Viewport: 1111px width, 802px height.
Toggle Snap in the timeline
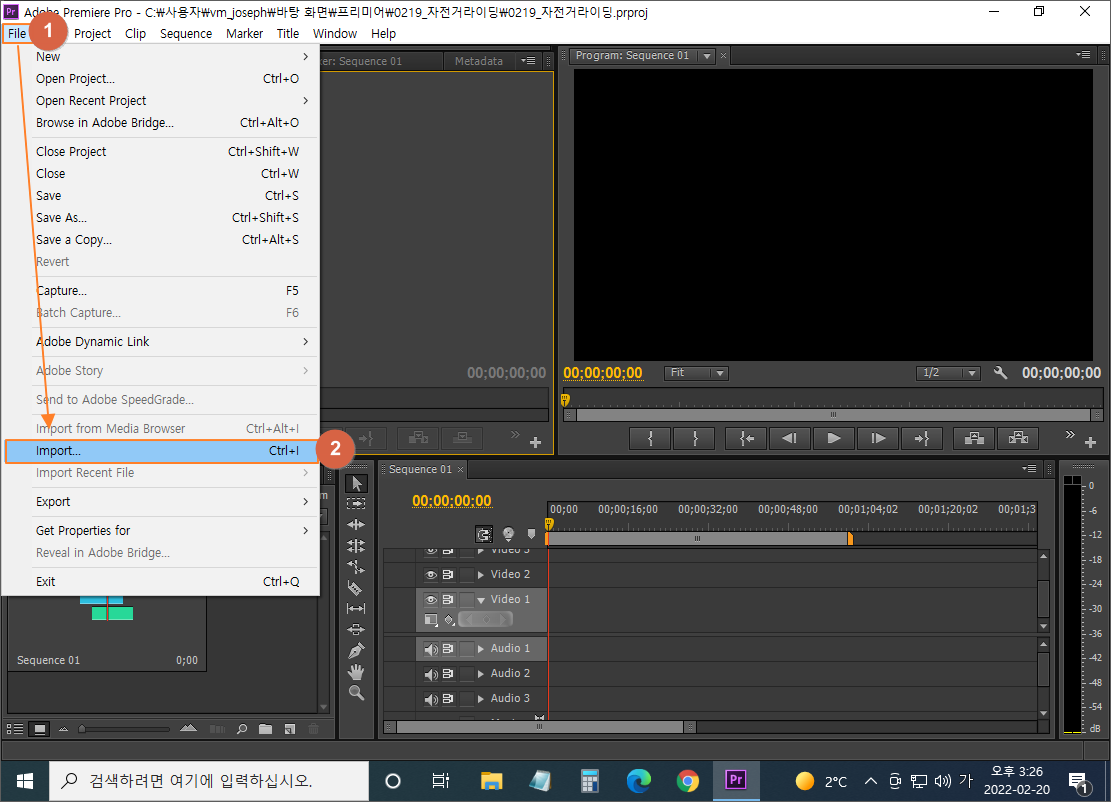pyautogui.click(x=484, y=534)
